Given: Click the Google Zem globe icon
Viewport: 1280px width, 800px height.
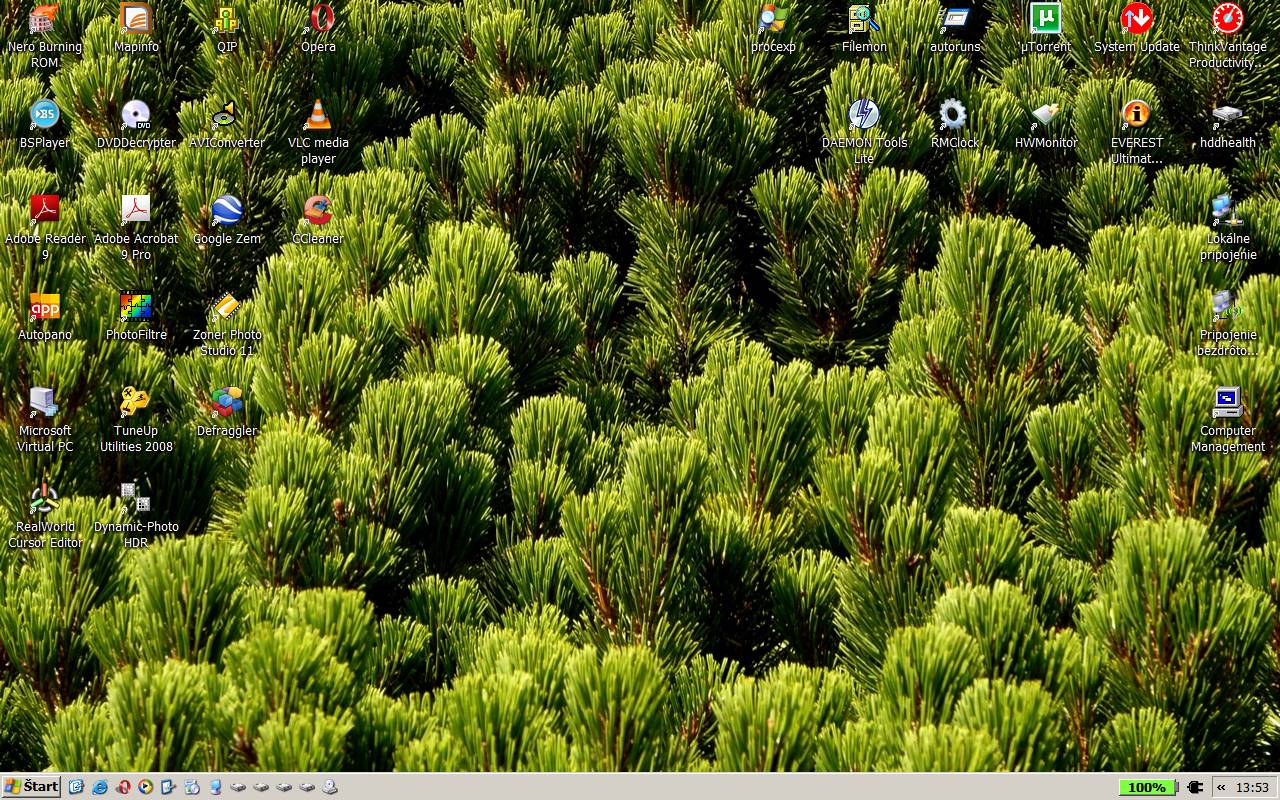Looking at the screenshot, I should [x=227, y=211].
